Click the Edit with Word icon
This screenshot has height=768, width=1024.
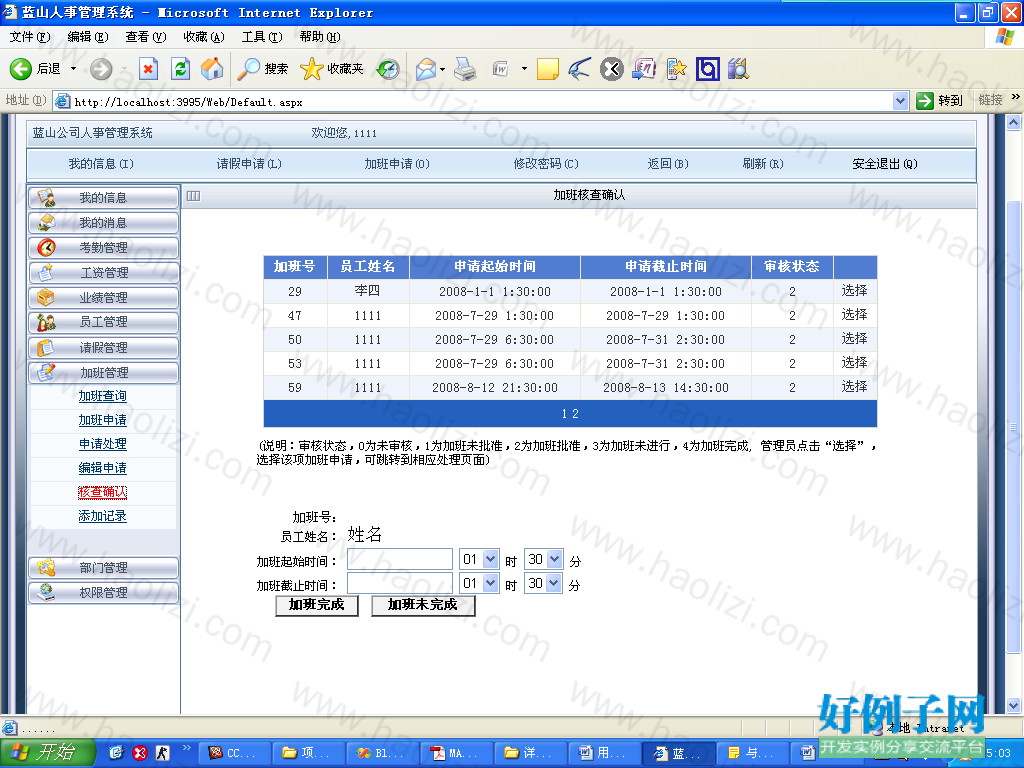click(501, 69)
